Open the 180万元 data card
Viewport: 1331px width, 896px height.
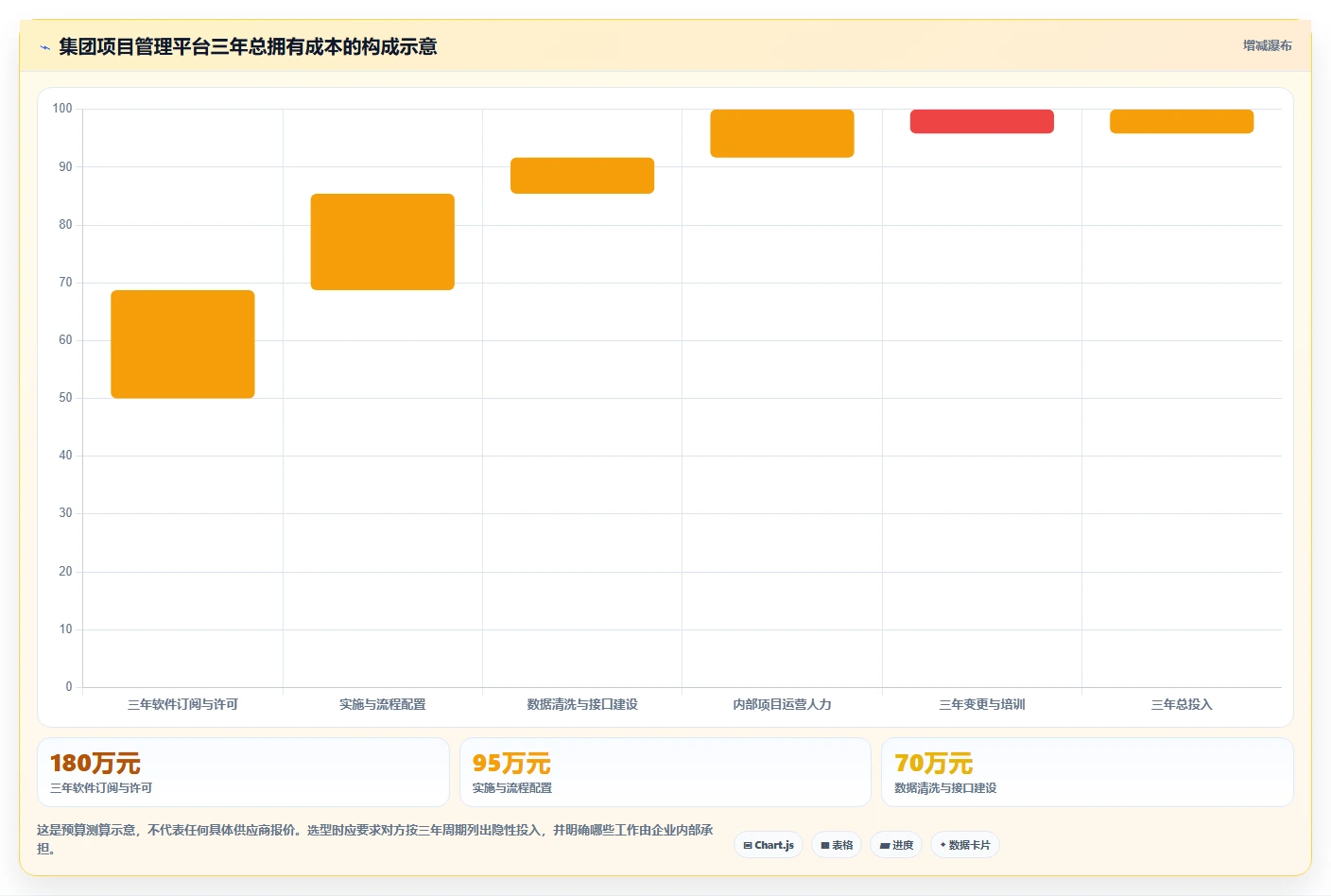point(243,772)
